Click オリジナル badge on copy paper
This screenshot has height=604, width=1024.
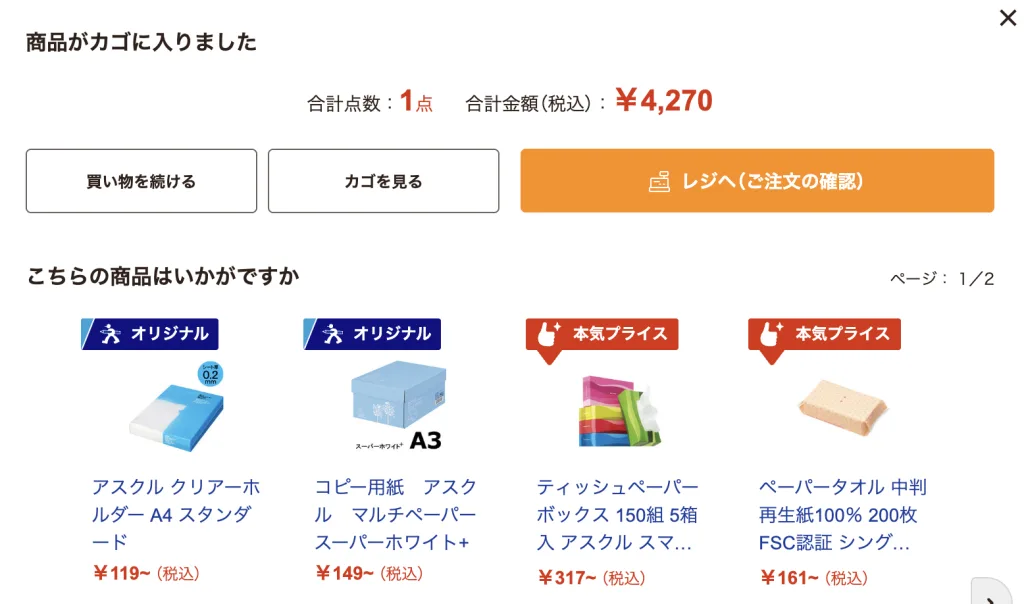372,334
